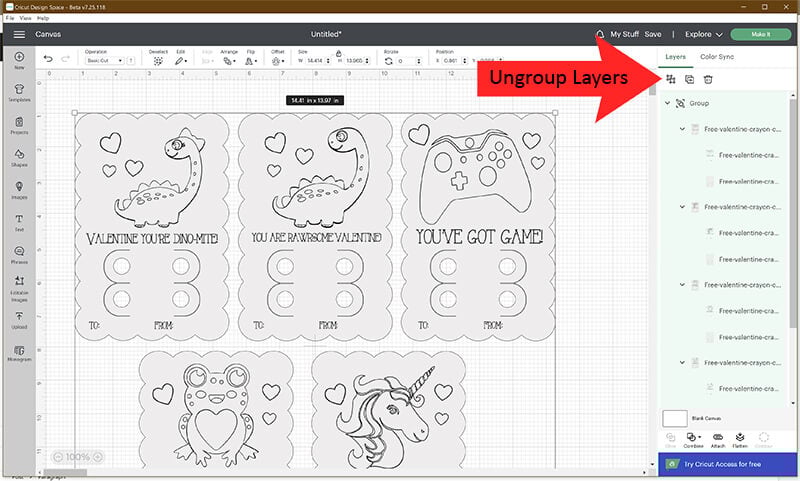Click the Delete trash icon in Layers panel

pyautogui.click(x=708, y=79)
